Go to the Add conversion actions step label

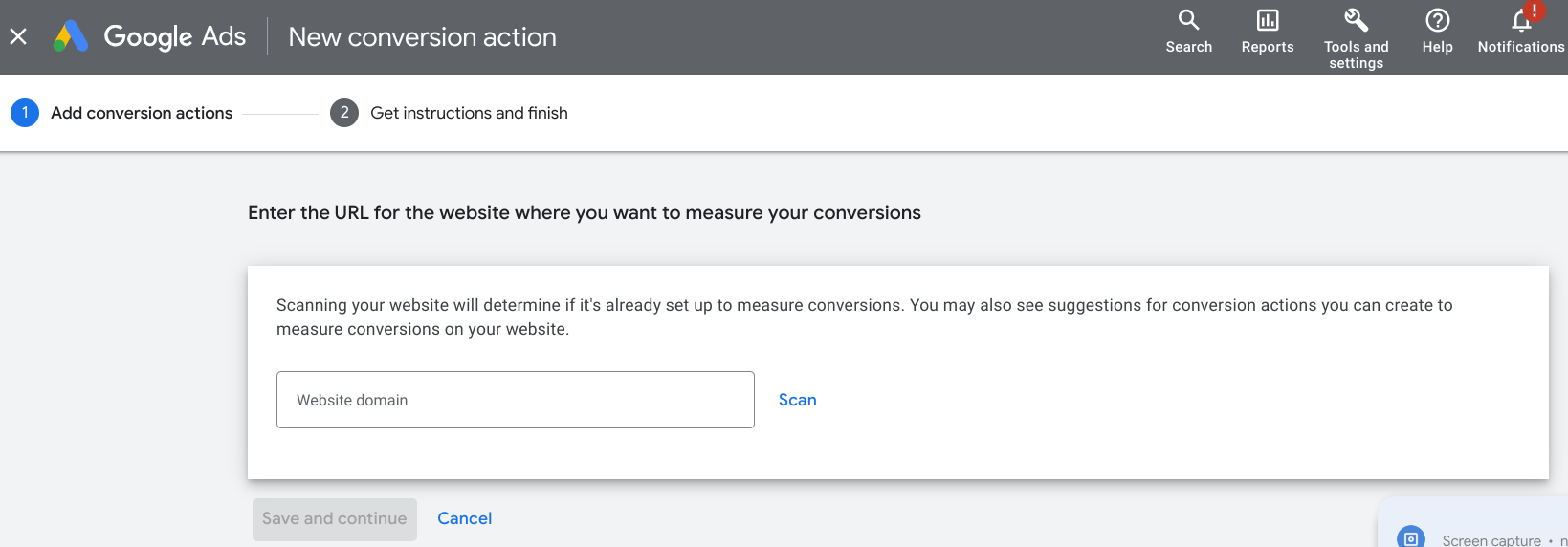pos(142,113)
